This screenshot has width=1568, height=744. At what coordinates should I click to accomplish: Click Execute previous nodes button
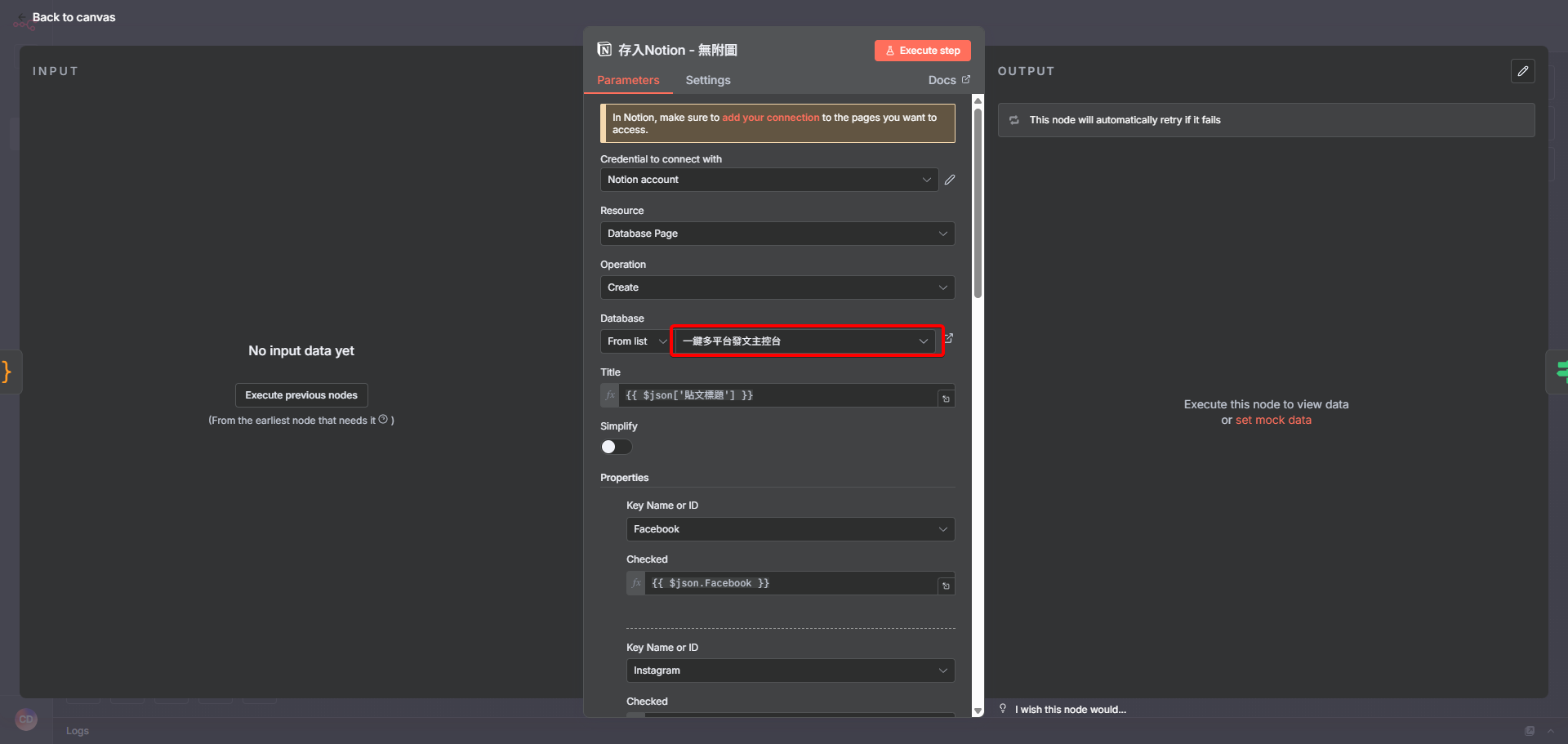pyautogui.click(x=301, y=395)
